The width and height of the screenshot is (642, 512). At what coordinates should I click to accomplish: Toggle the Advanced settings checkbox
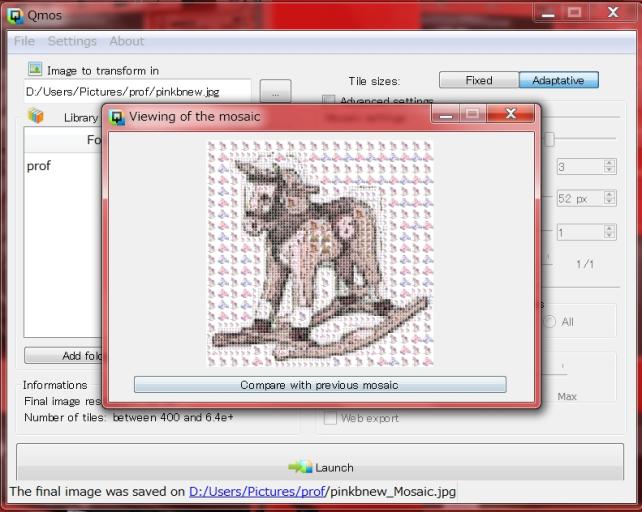[x=328, y=100]
